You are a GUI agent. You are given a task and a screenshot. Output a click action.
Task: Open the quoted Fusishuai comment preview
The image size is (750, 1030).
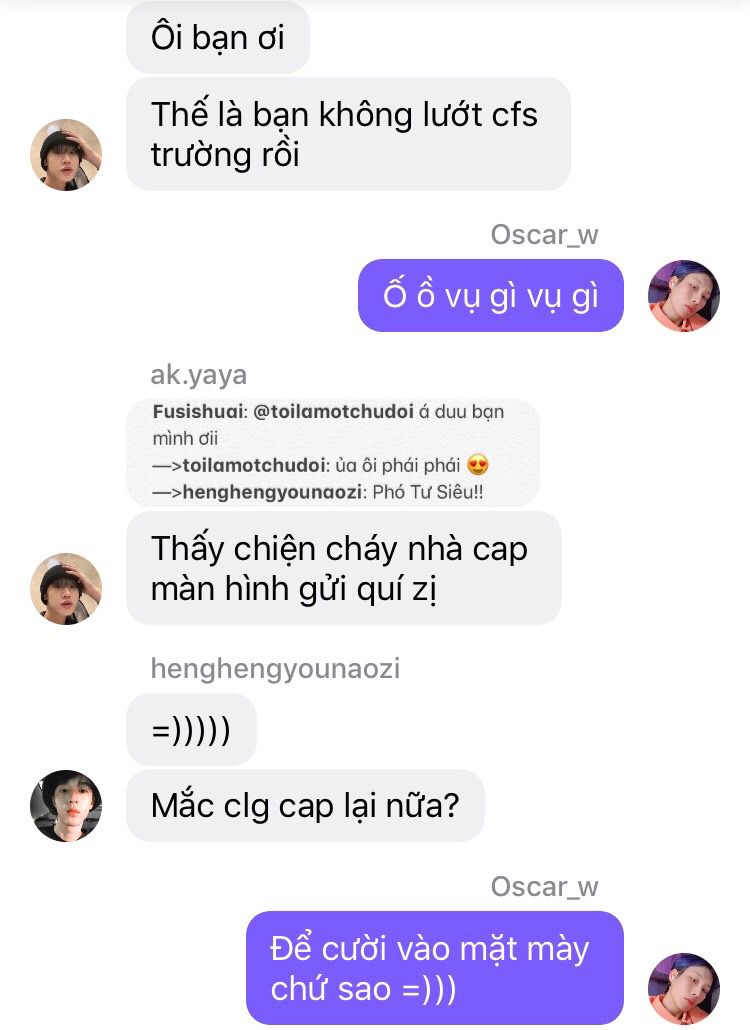coord(333,452)
